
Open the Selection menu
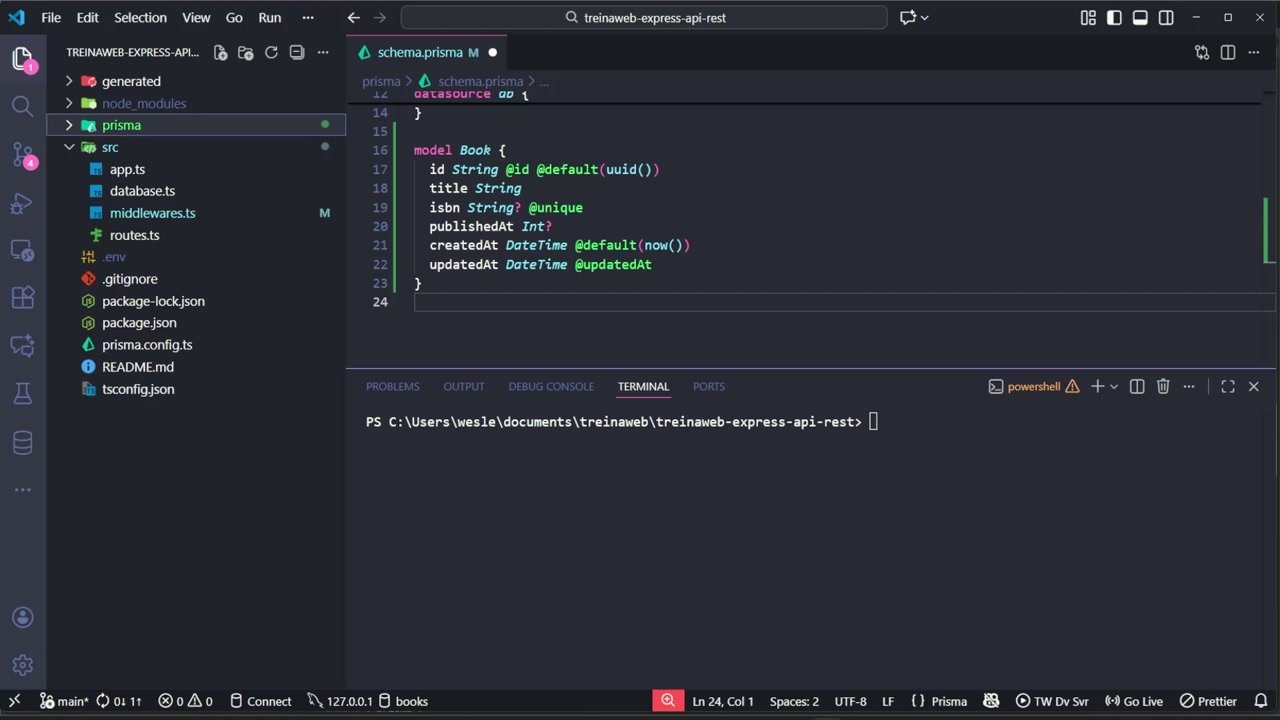click(x=140, y=17)
